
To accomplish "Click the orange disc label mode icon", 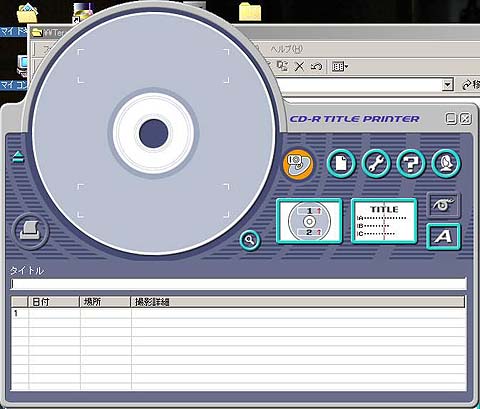I will click(298, 164).
